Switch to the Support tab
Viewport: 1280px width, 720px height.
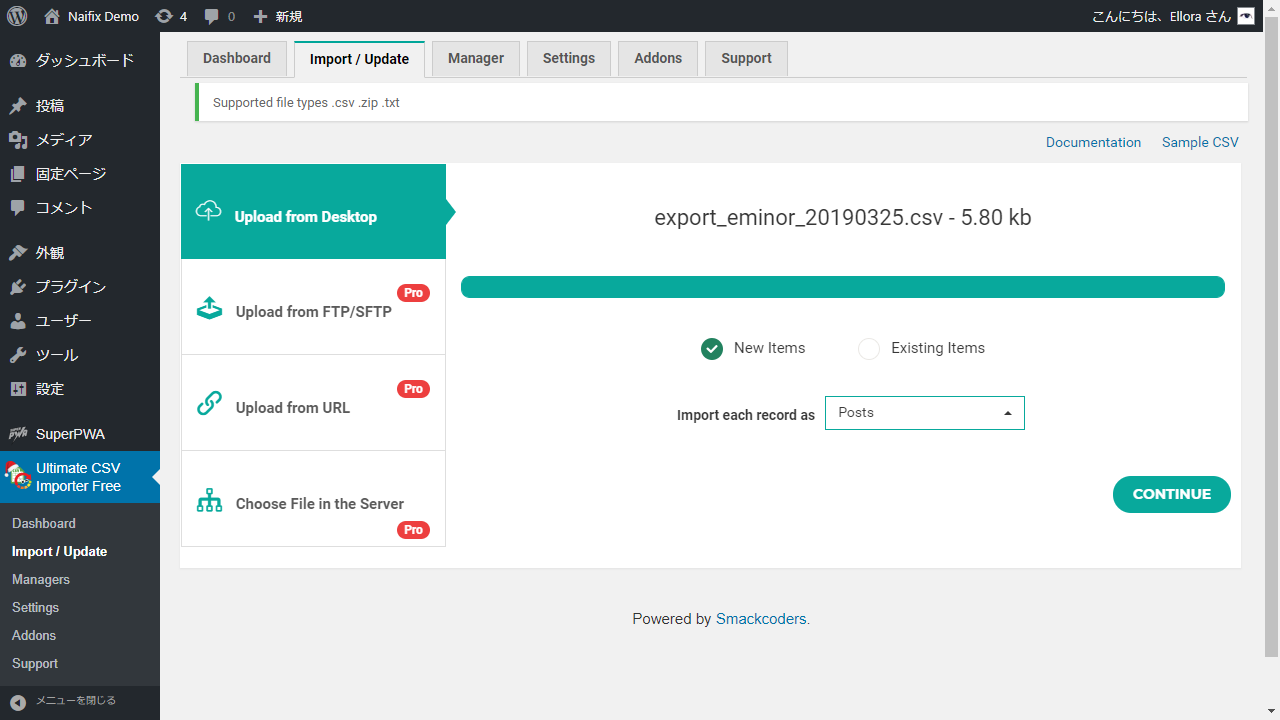tap(746, 58)
